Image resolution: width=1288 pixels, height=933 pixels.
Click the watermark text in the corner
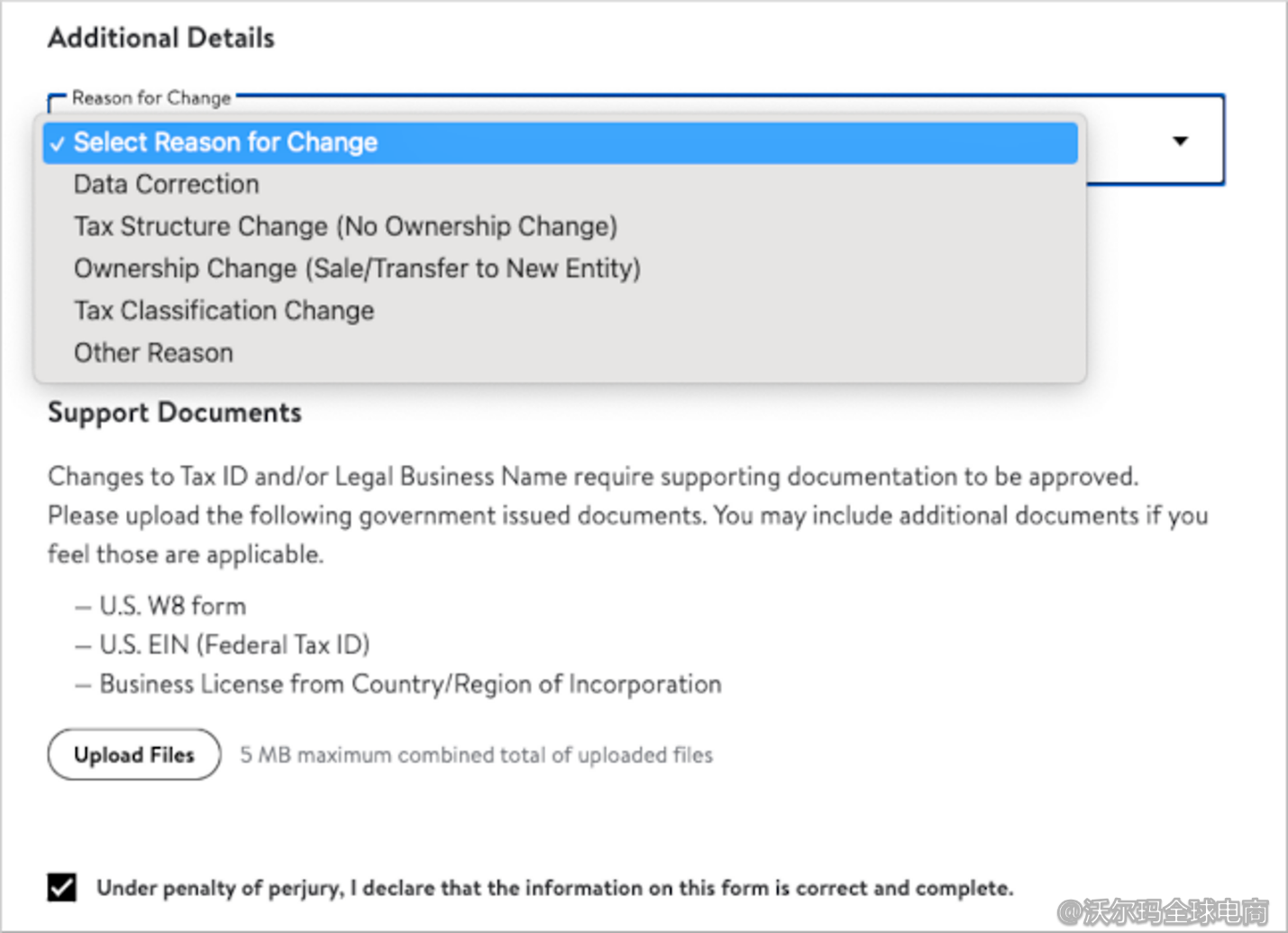(1163, 911)
